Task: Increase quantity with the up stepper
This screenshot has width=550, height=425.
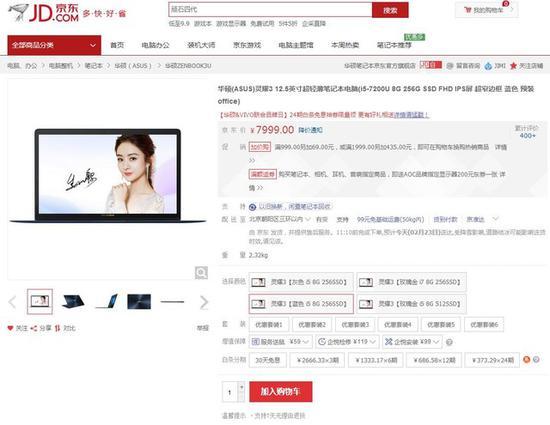Action: (241, 387)
